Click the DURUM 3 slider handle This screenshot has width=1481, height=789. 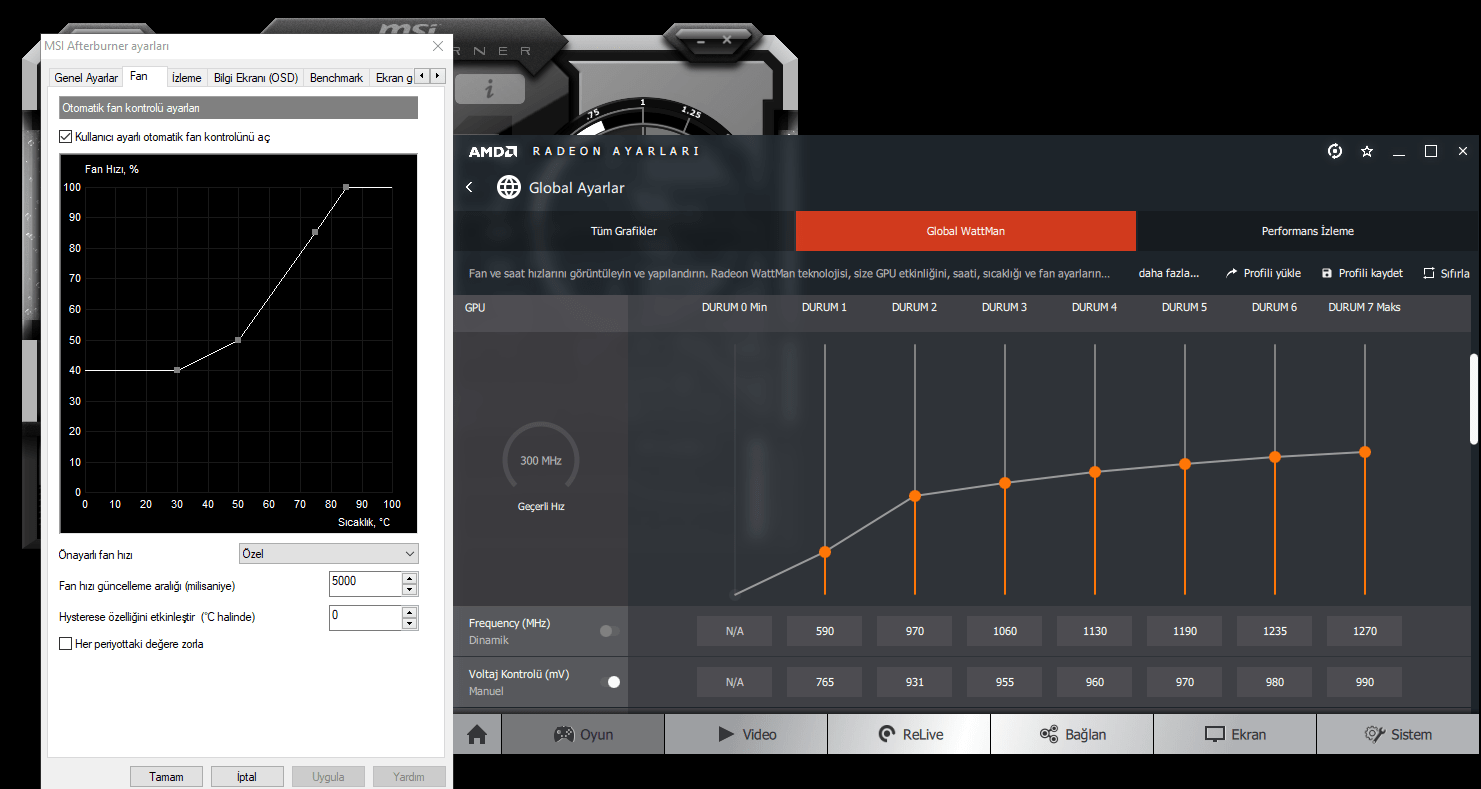[1005, 483]
